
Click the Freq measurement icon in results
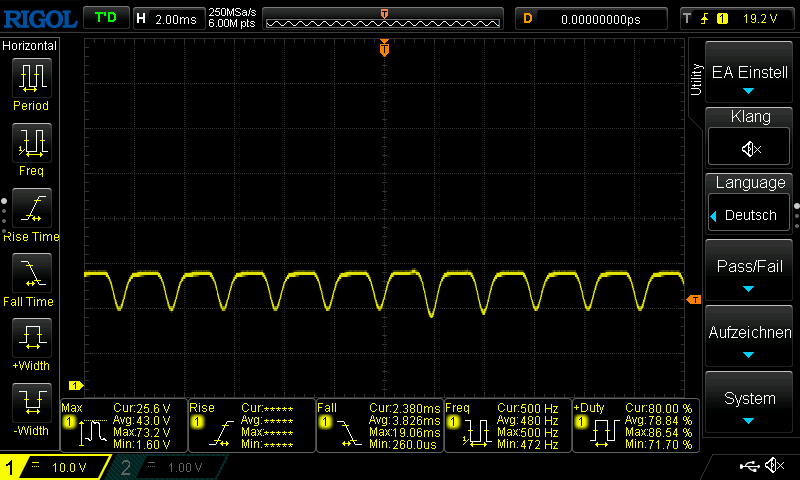tap(477, 433)
